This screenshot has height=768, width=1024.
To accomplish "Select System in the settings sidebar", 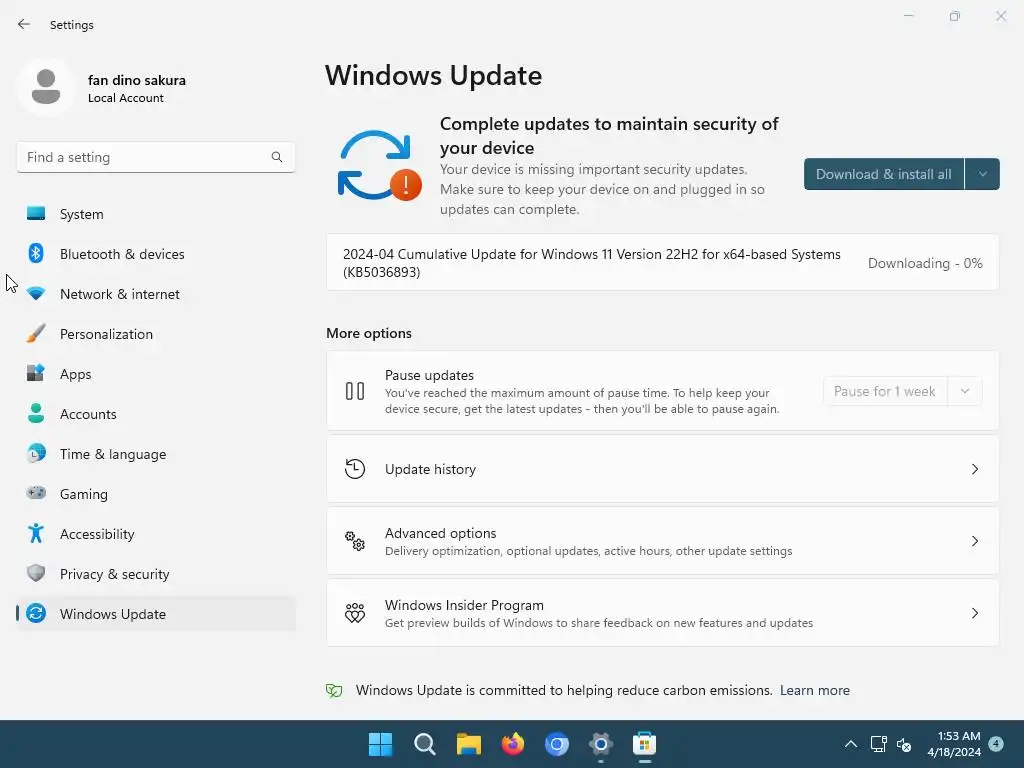I will [x=156, y=214].
